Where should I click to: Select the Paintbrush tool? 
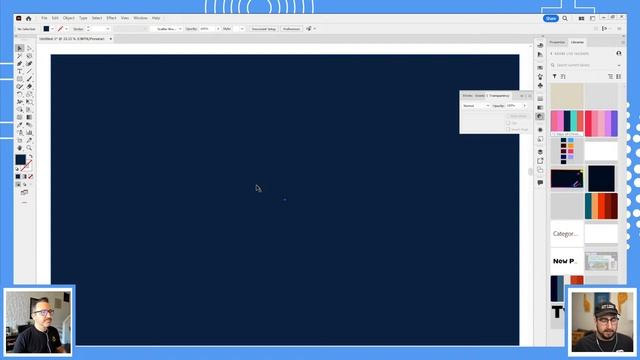click(29, 79)
